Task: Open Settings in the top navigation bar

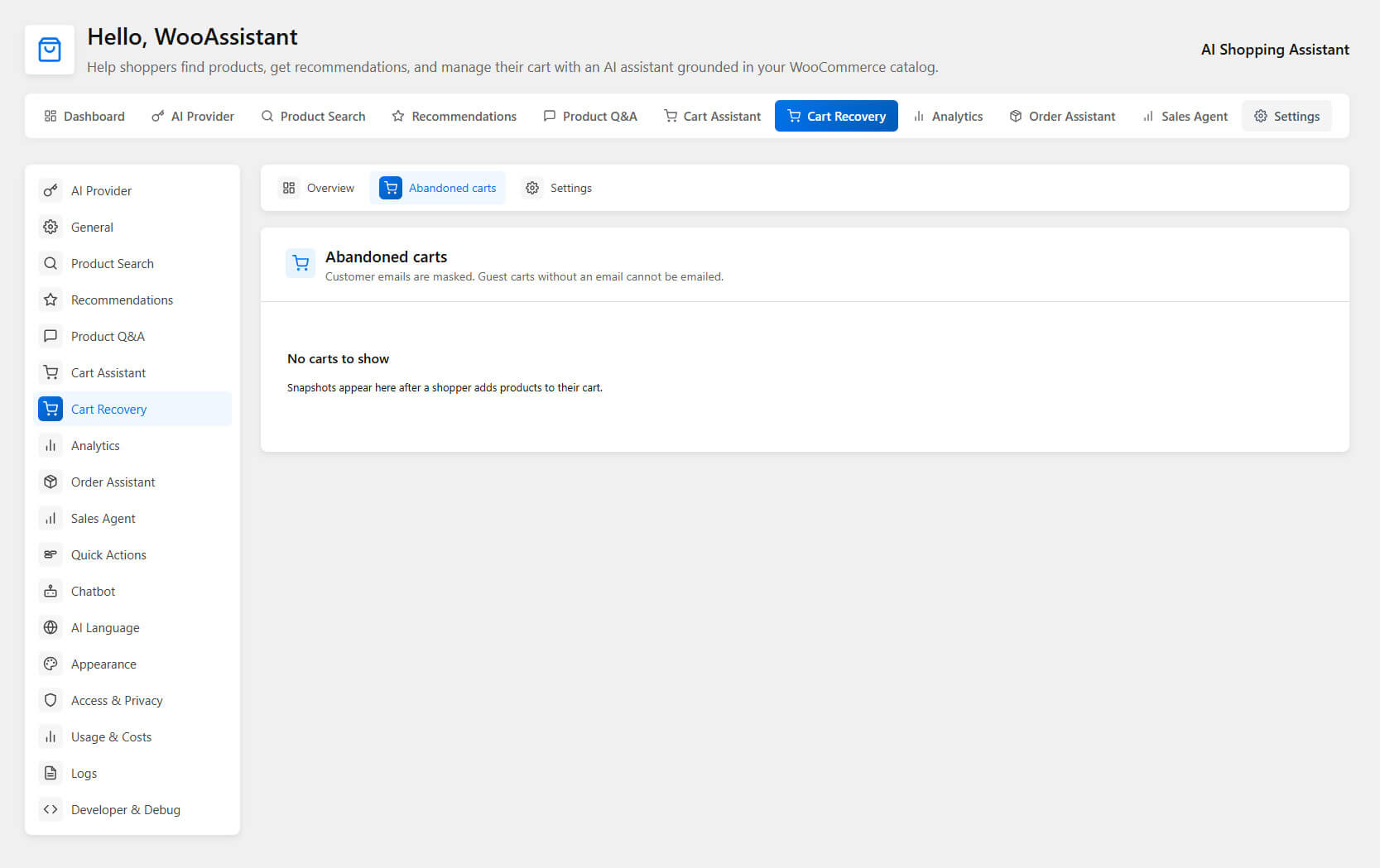Action: pyautogui.click(x=1286, y=116)
